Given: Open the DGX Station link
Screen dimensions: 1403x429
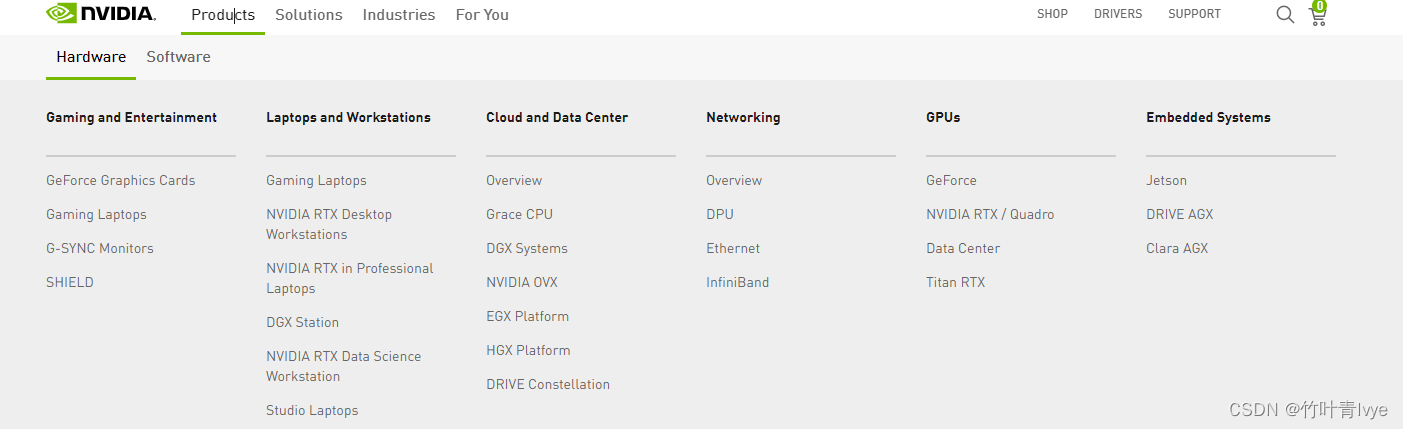Looking at the screenshot, I should point(302,323).
